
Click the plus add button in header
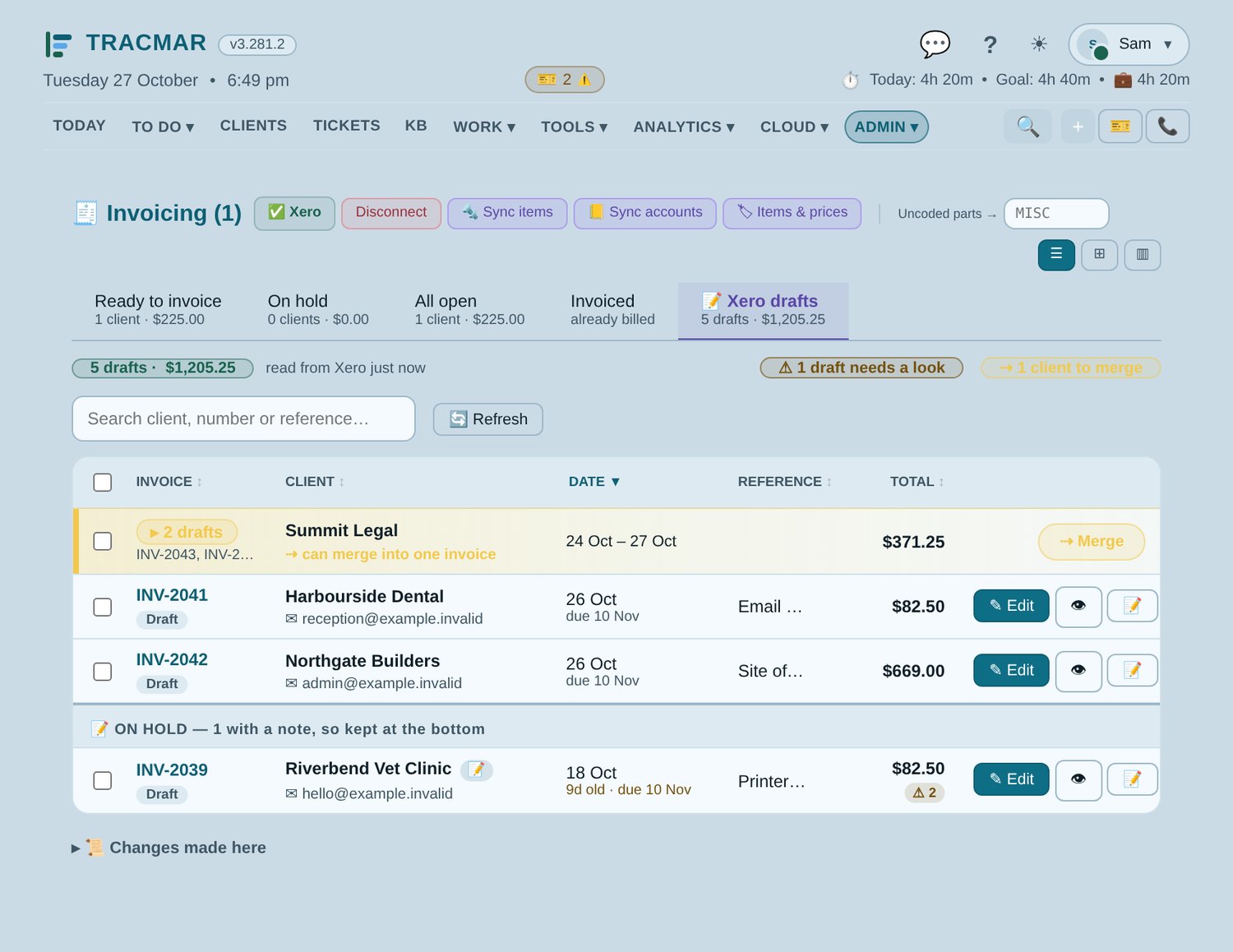pyautogui.click(x=1078, y=127)
